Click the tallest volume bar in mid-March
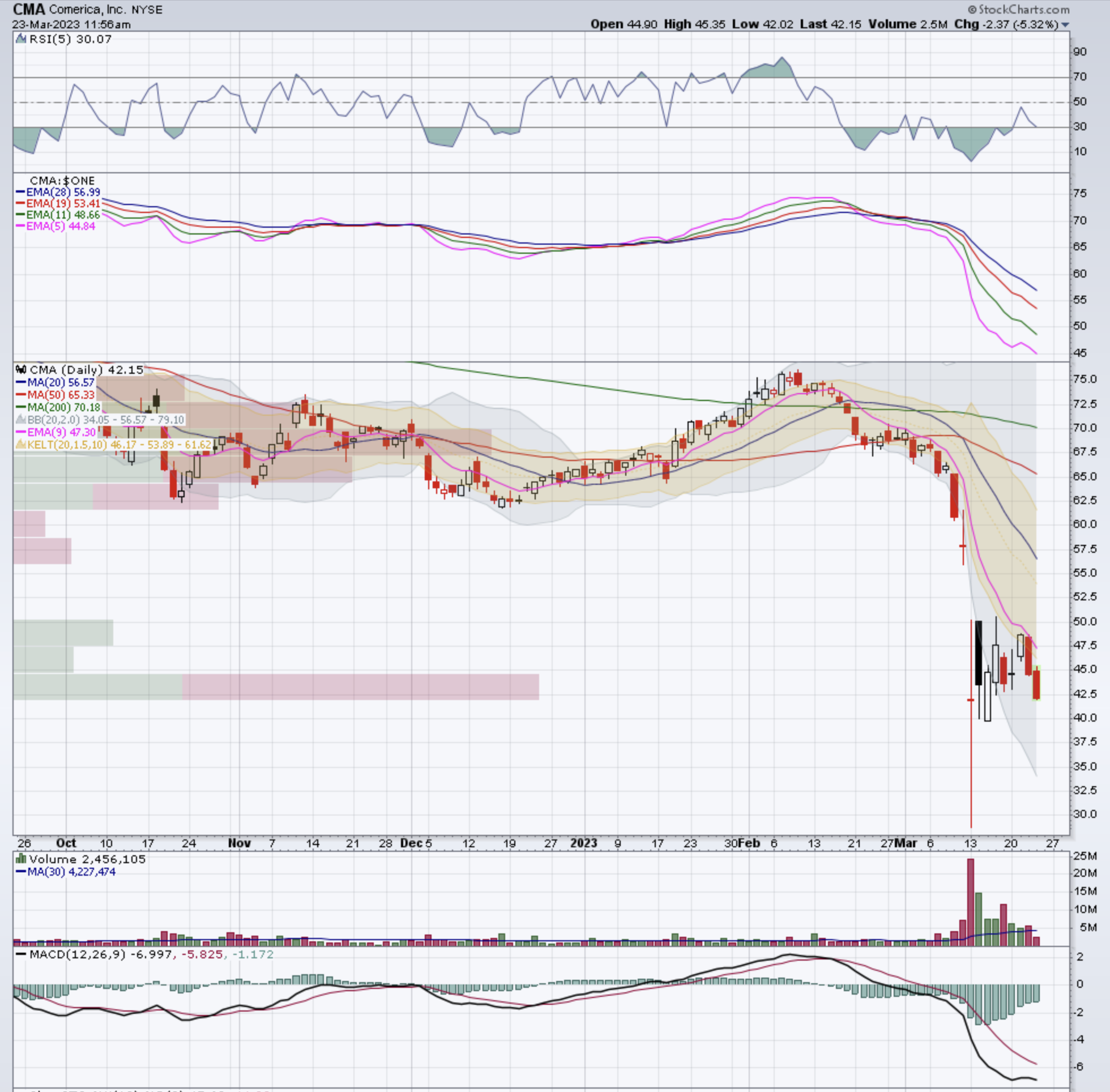 971,902
